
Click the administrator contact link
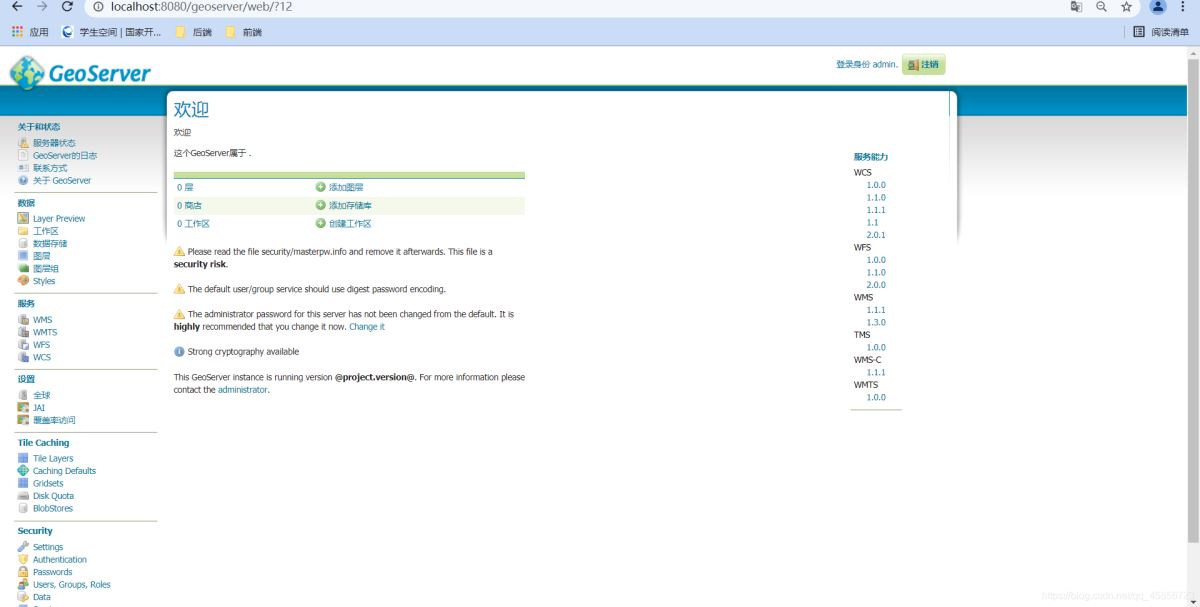243,390
